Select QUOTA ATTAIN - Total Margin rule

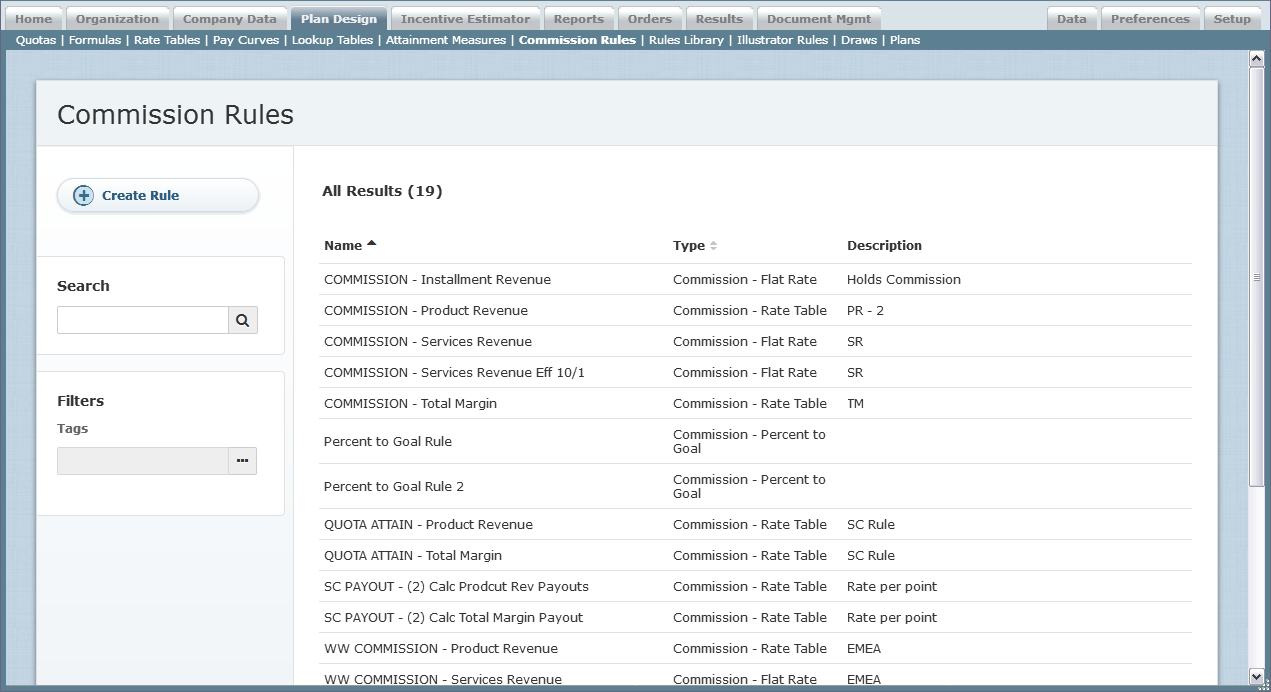tap(412, 556)
